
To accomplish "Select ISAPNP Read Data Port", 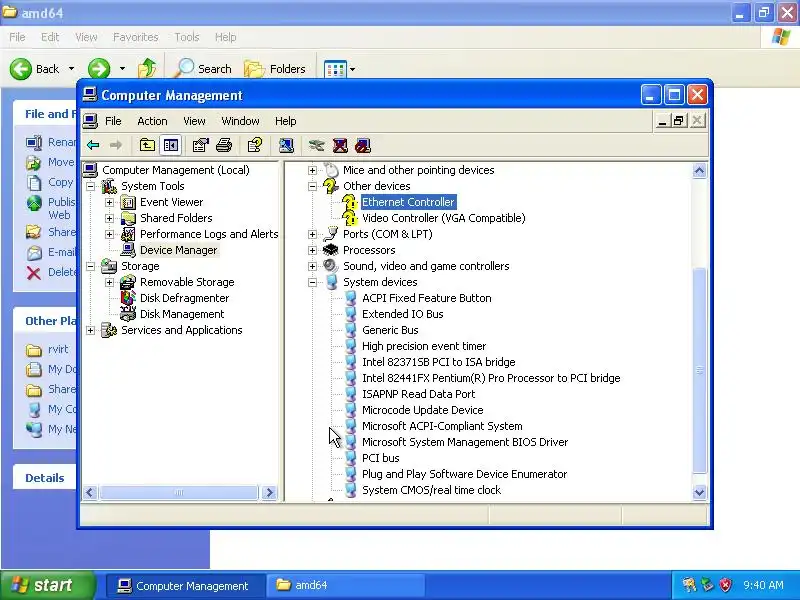I will pyautogui.click(x=418, y=394).
